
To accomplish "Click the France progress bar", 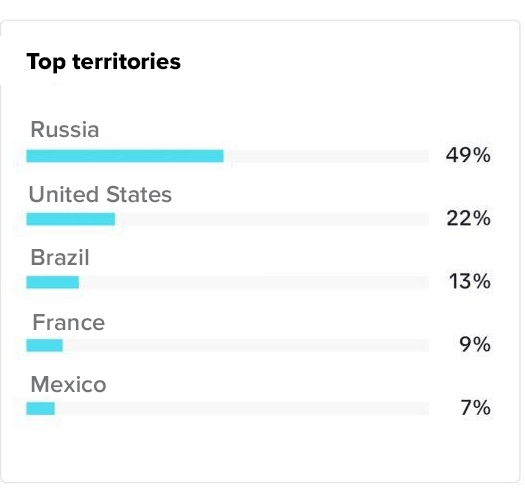I will 228,345.
